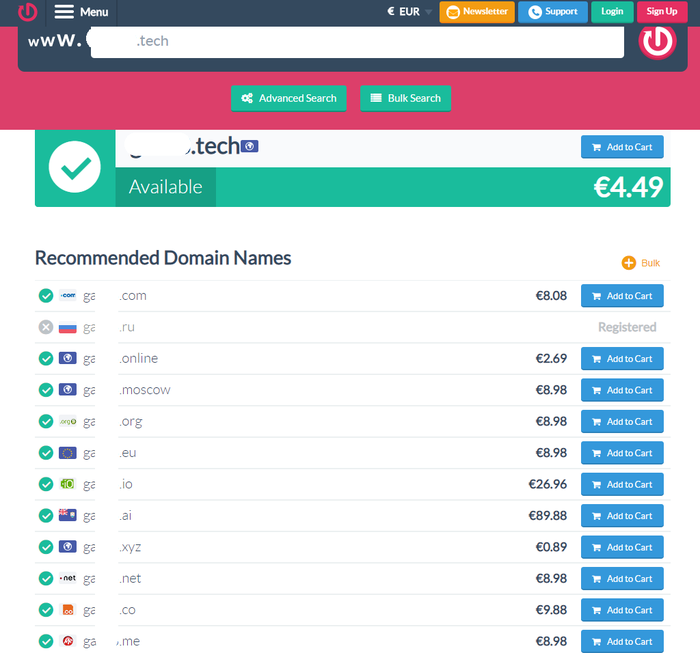Click the power logo icon in header

(x=27, y=12)
